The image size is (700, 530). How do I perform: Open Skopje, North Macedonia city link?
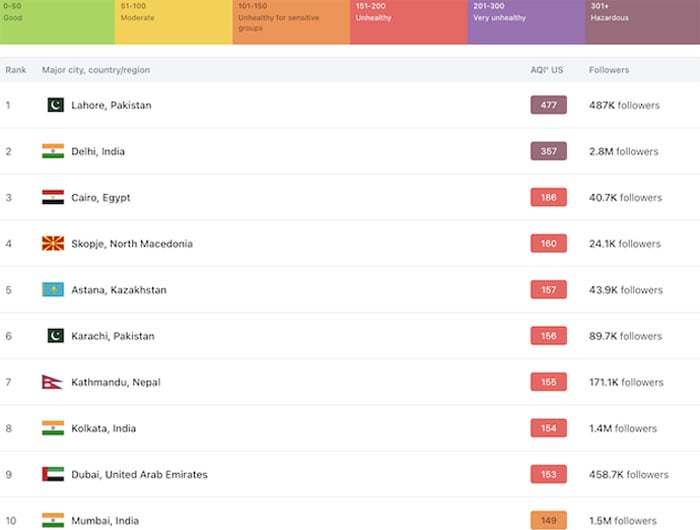click(x=132, y=244)
